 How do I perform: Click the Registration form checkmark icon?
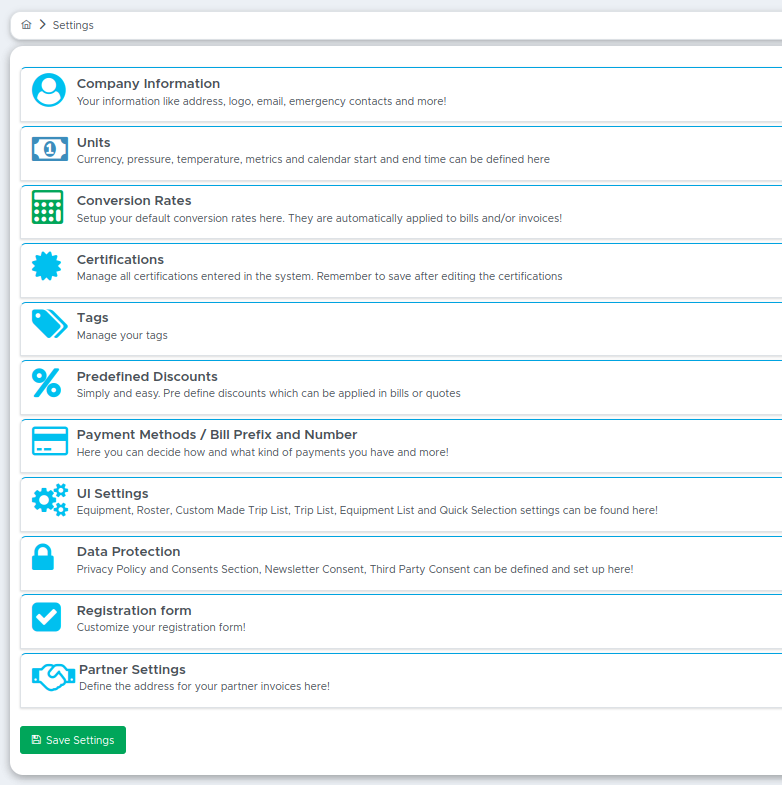click(47, 617)
